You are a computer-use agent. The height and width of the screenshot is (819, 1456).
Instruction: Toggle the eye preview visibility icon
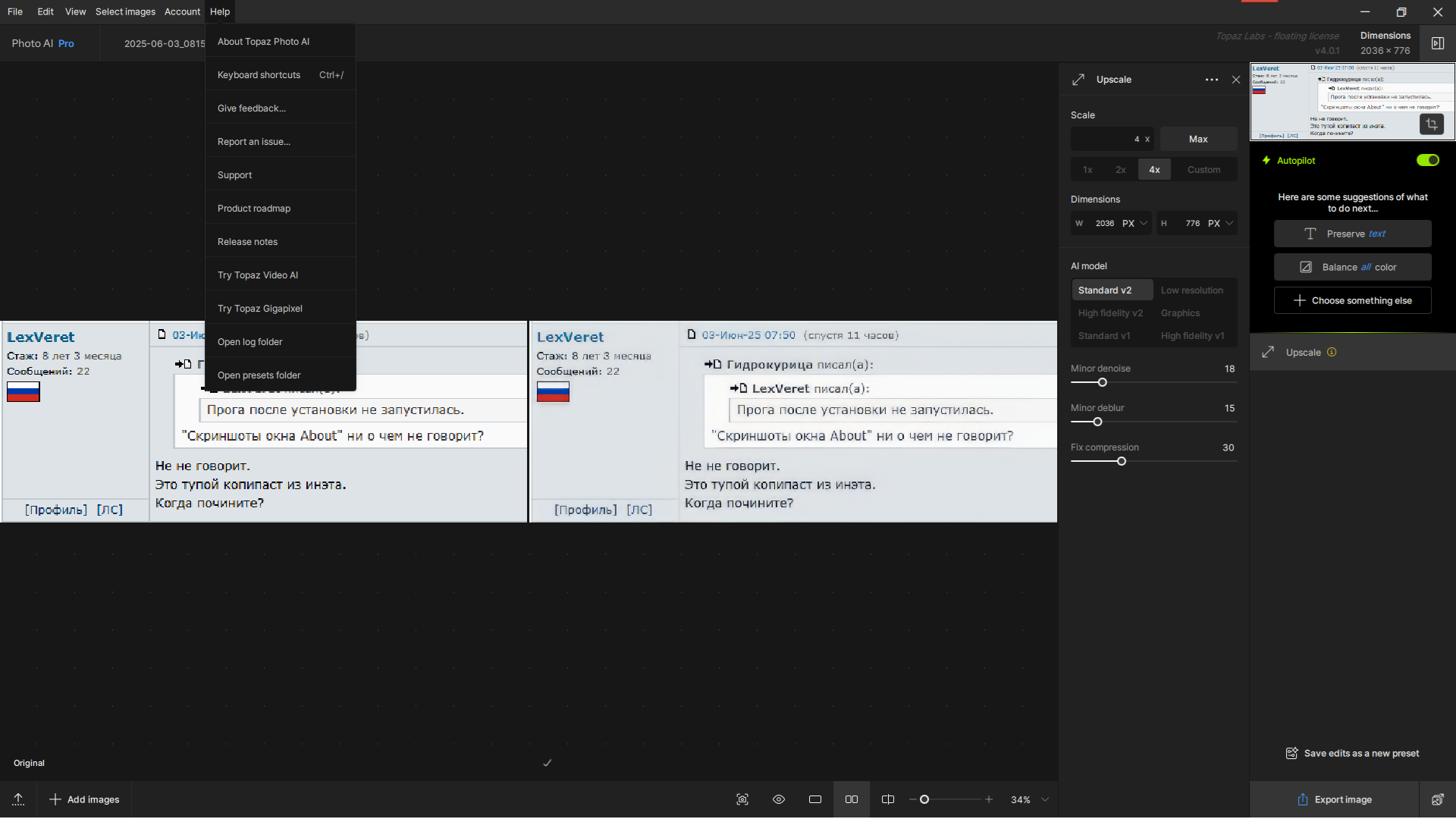pos(779,799)
